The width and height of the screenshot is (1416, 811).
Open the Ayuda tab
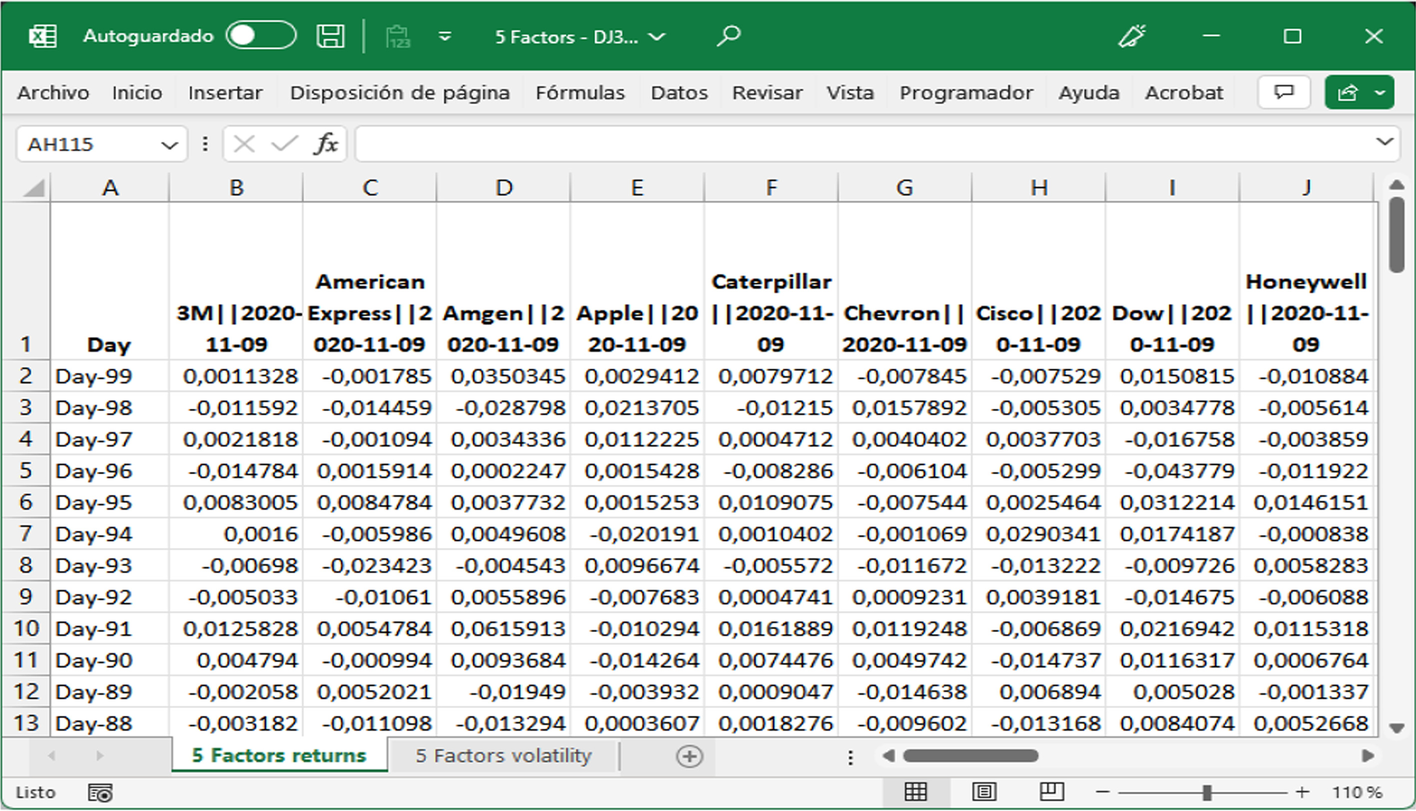1089,93
